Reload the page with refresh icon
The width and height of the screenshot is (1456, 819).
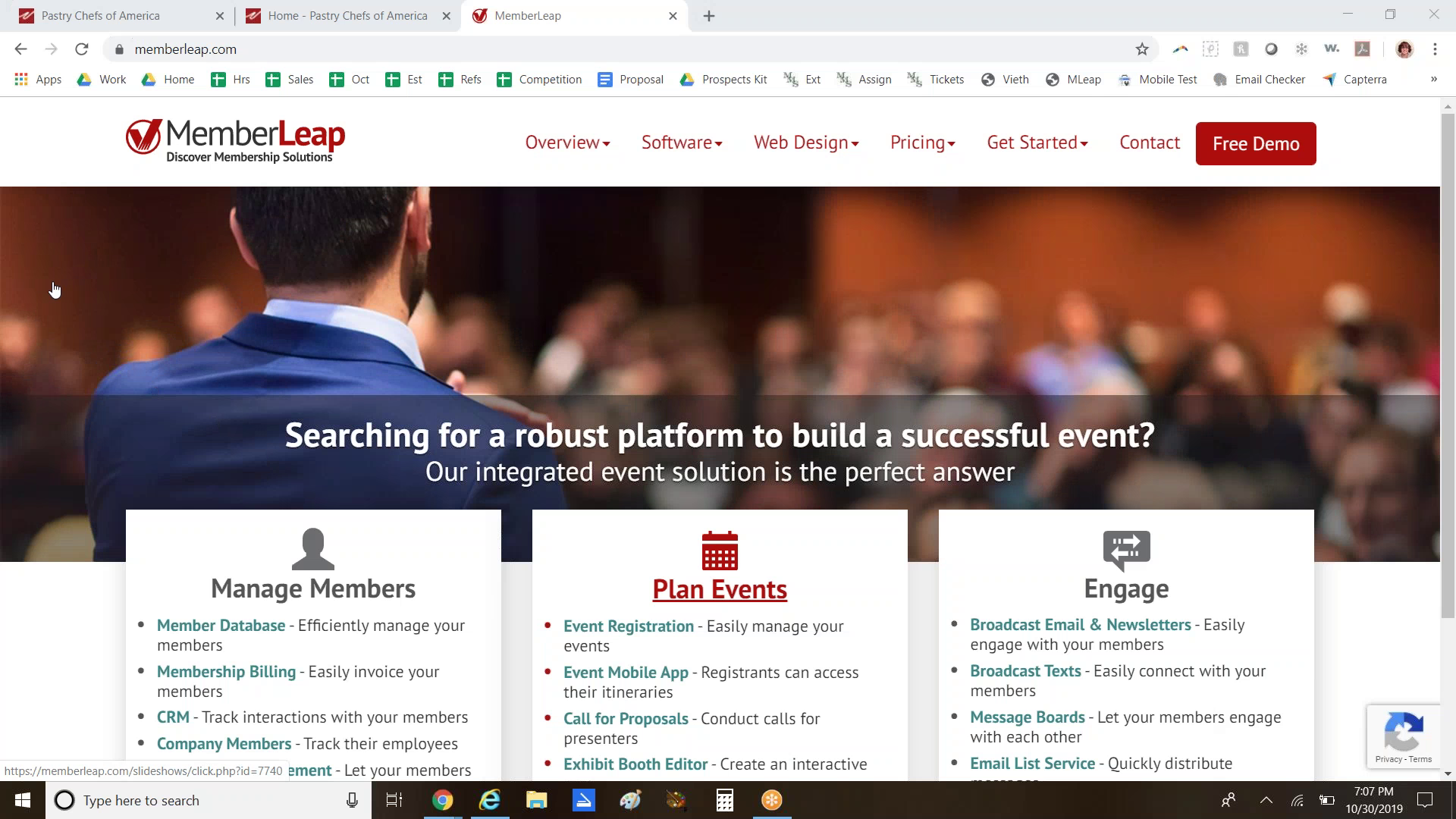pyautogui.click(x=82, y=49)
